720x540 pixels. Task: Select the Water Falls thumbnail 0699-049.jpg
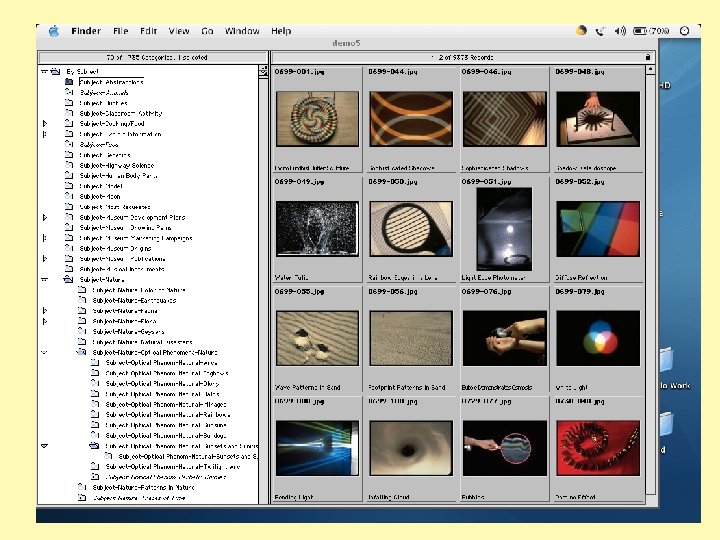pos(317,229)
